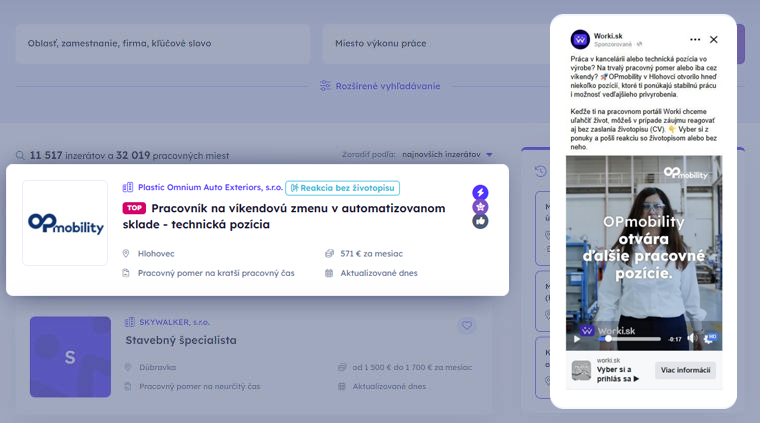Click the video progress slider in the ad
760x423 pixels.
coord(630,339)
